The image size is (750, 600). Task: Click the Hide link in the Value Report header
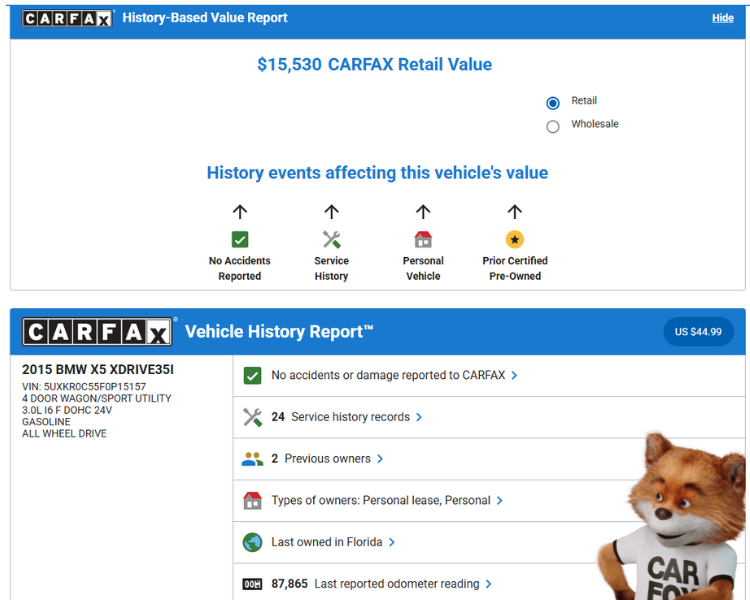pos(722,18)
